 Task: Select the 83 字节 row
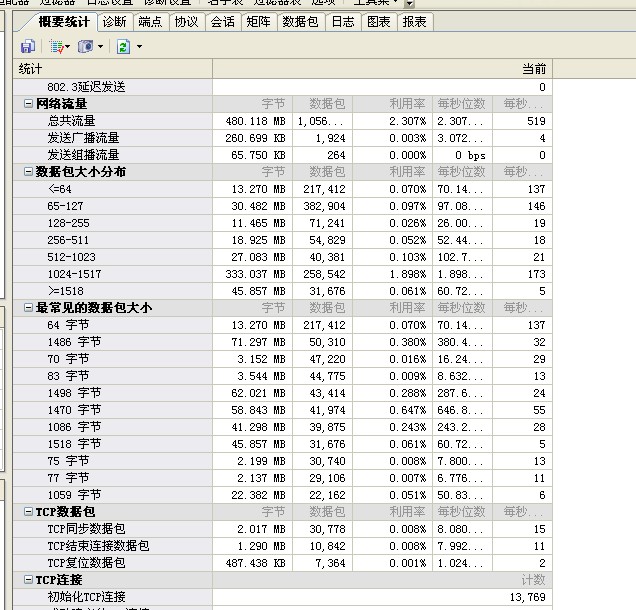[x=282, y=376]
